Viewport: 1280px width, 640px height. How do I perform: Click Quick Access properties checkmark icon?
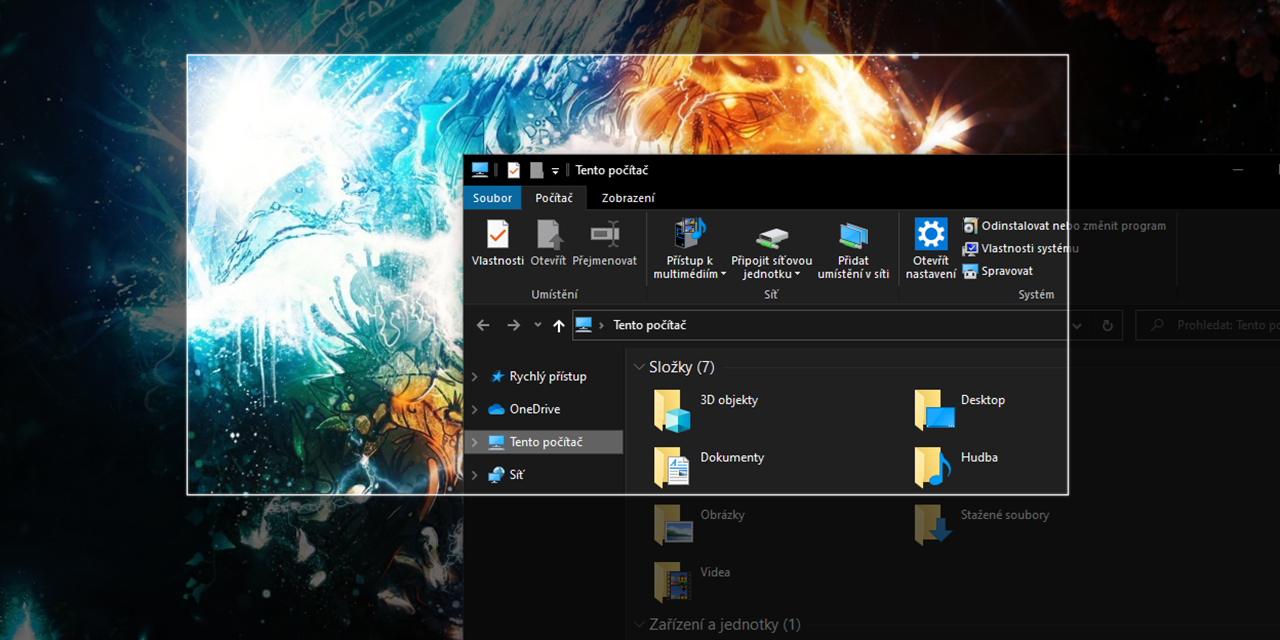(514, 170)
